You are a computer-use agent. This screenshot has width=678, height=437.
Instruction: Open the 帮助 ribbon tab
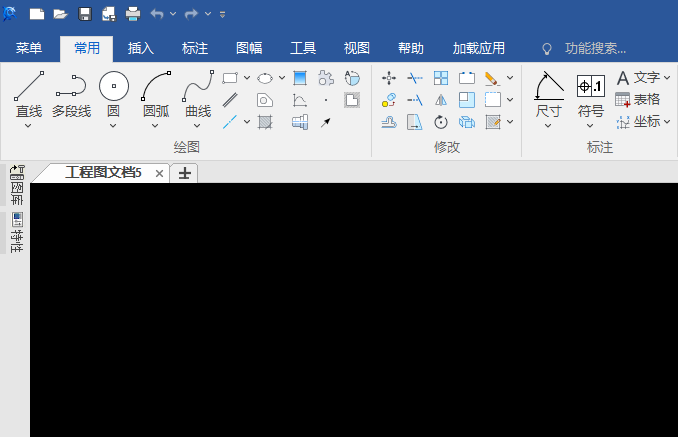tap(411, 48)
